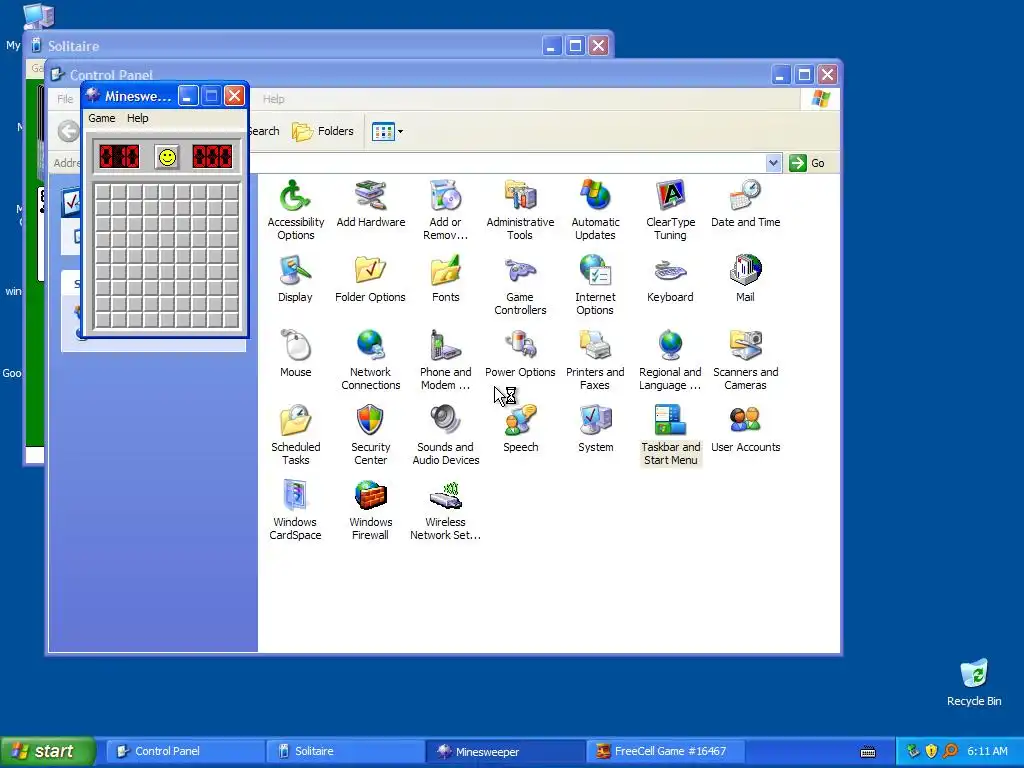The image size is (1024, 768).
Task: Open Phone and Modem Options icon
Action: tap(445, 345)
